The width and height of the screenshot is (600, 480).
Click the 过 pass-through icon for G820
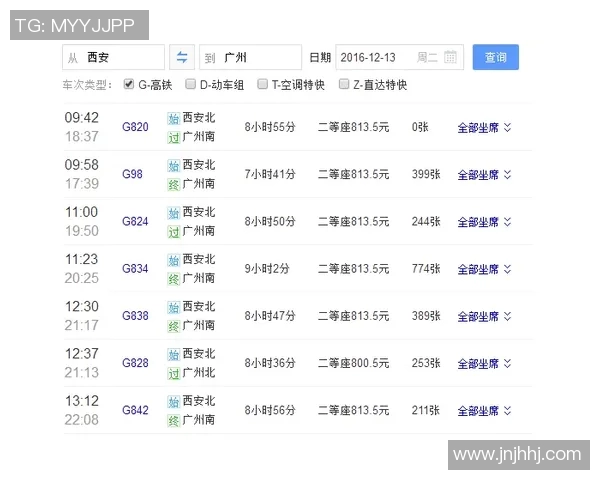click(x=174, y=137)
